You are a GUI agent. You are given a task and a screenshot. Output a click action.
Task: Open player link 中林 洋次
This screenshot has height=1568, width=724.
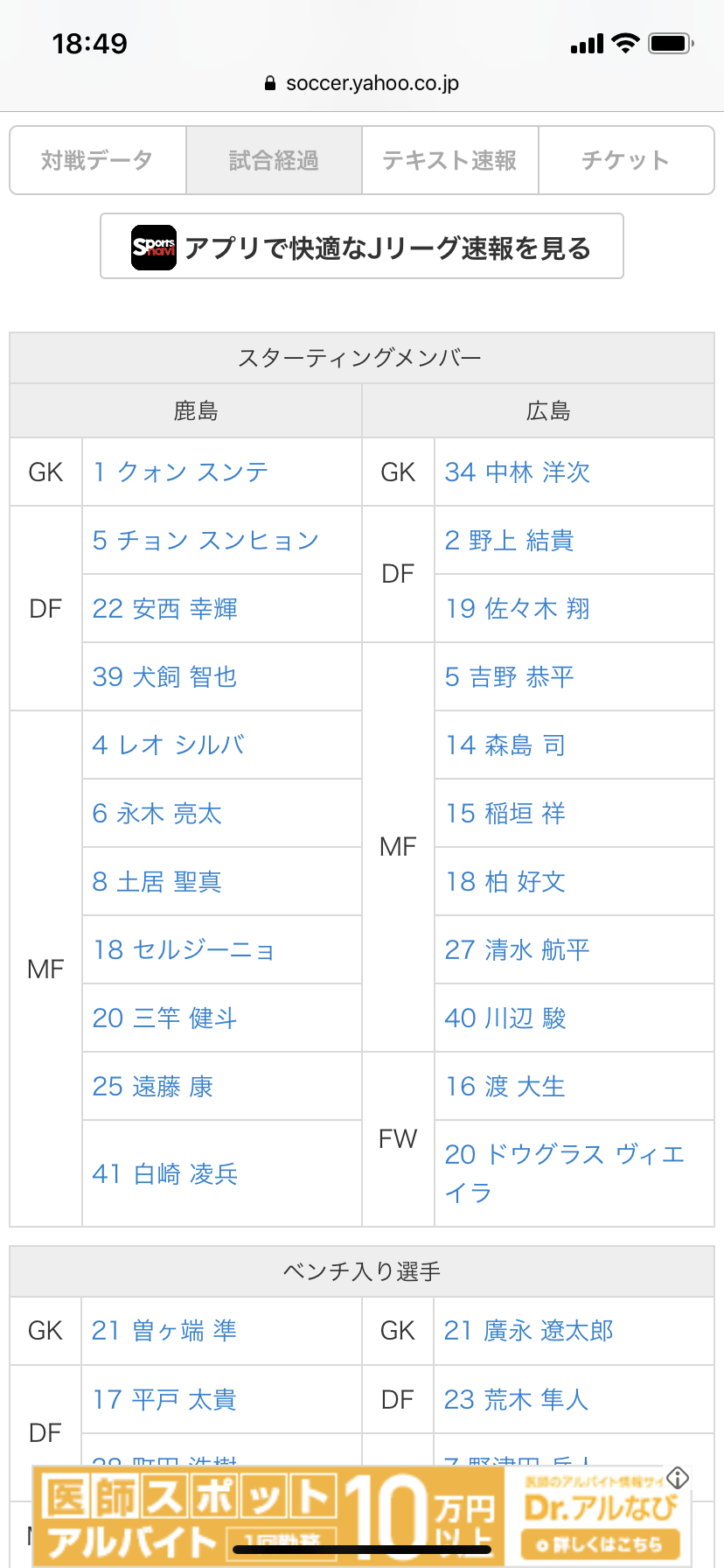point(518,472)
